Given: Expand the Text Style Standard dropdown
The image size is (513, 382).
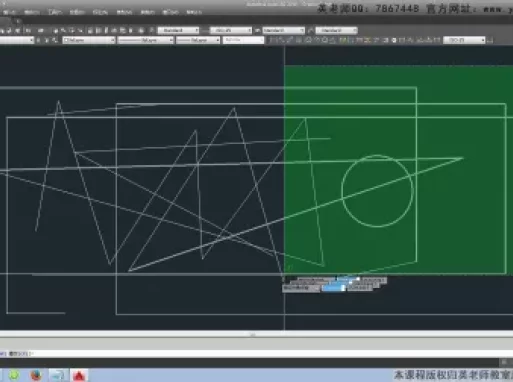Looking at the screenshot, I should click(x=178, y=30).
